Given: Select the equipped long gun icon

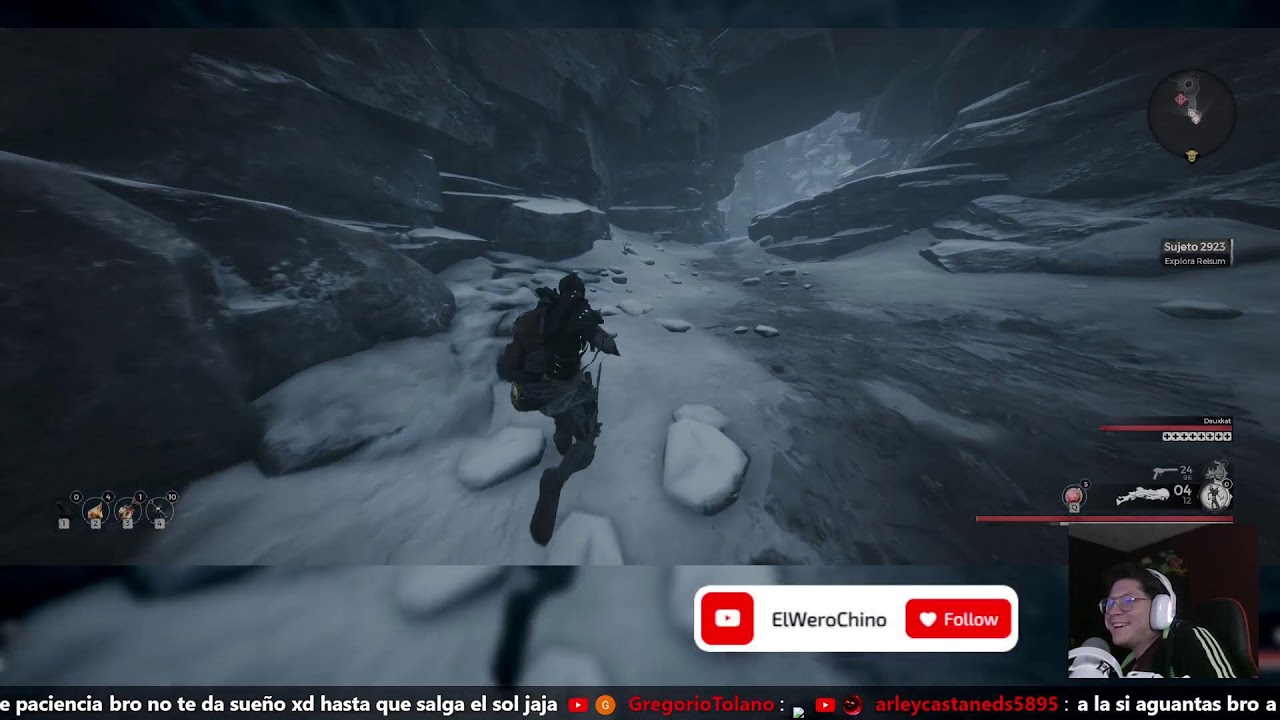Looking at the screenshot, I should (1142, 495).
